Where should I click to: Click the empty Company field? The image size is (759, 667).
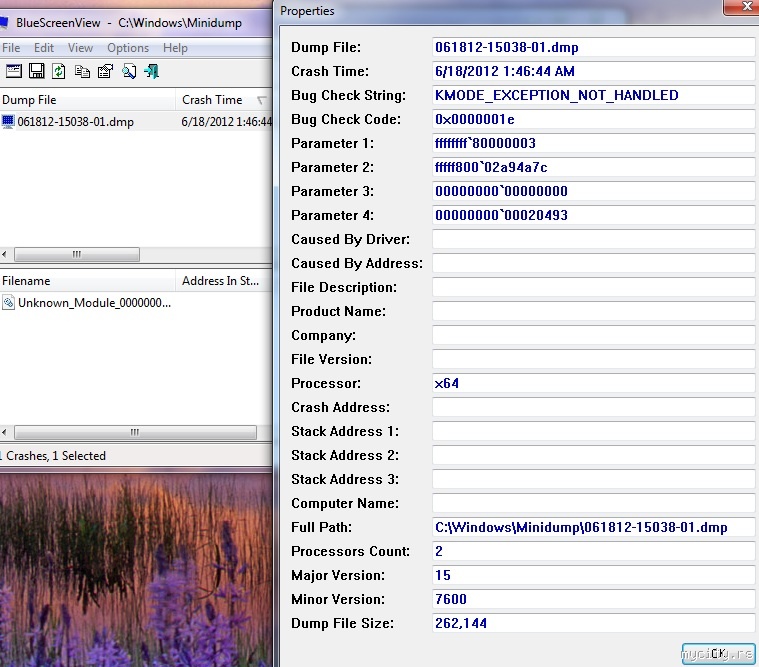[593, 335]
